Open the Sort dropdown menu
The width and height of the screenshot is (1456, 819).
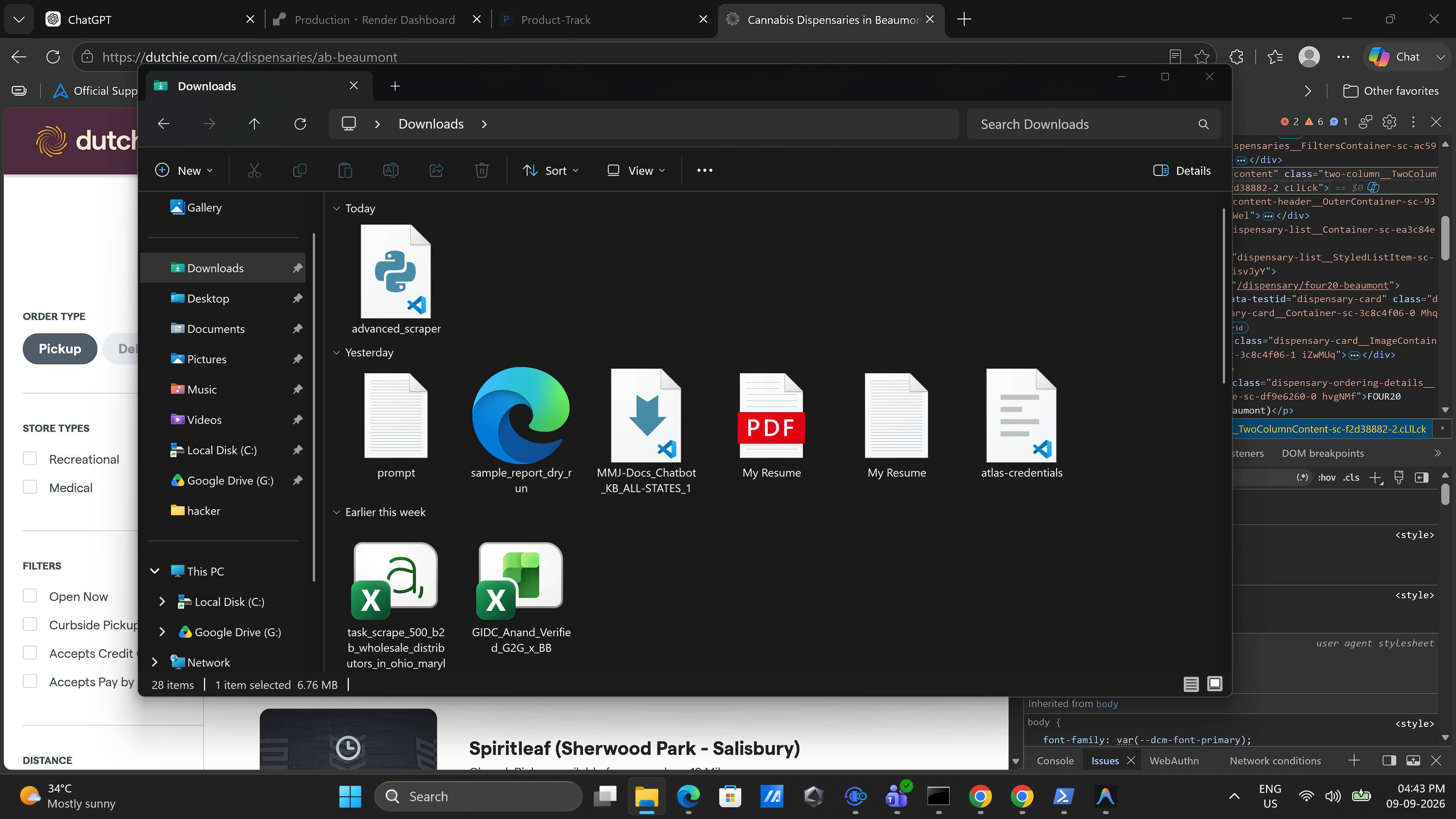tap(551, 170)
